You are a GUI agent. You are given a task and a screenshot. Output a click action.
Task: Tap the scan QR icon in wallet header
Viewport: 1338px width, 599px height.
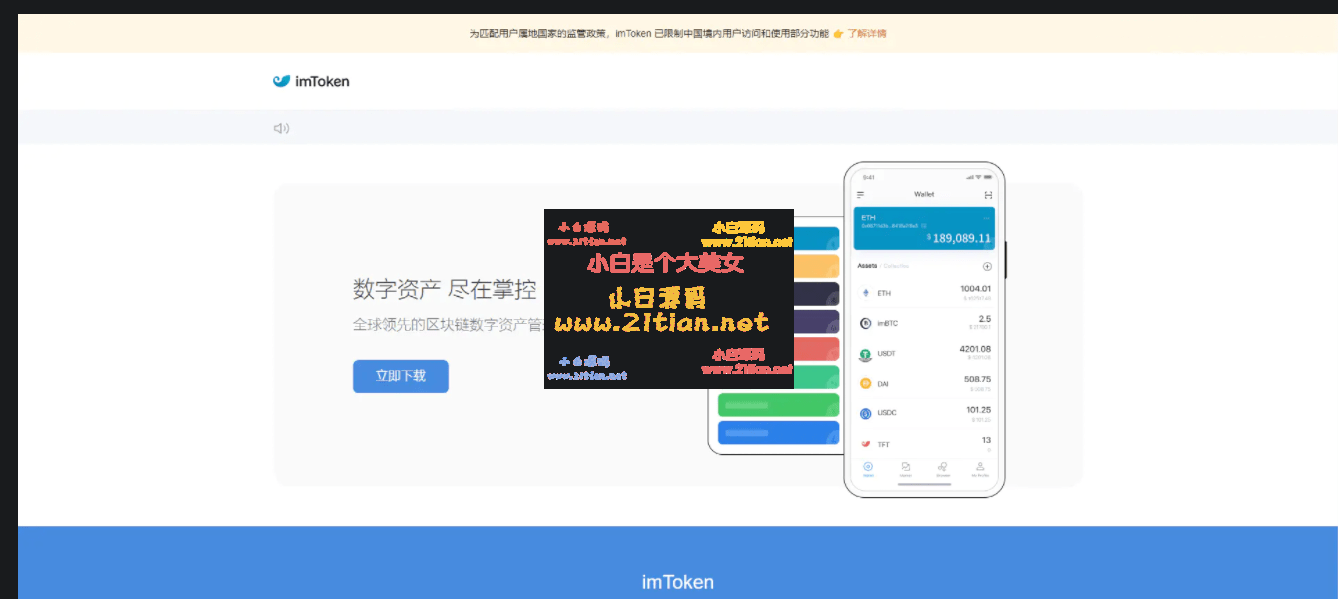(988, 194)
